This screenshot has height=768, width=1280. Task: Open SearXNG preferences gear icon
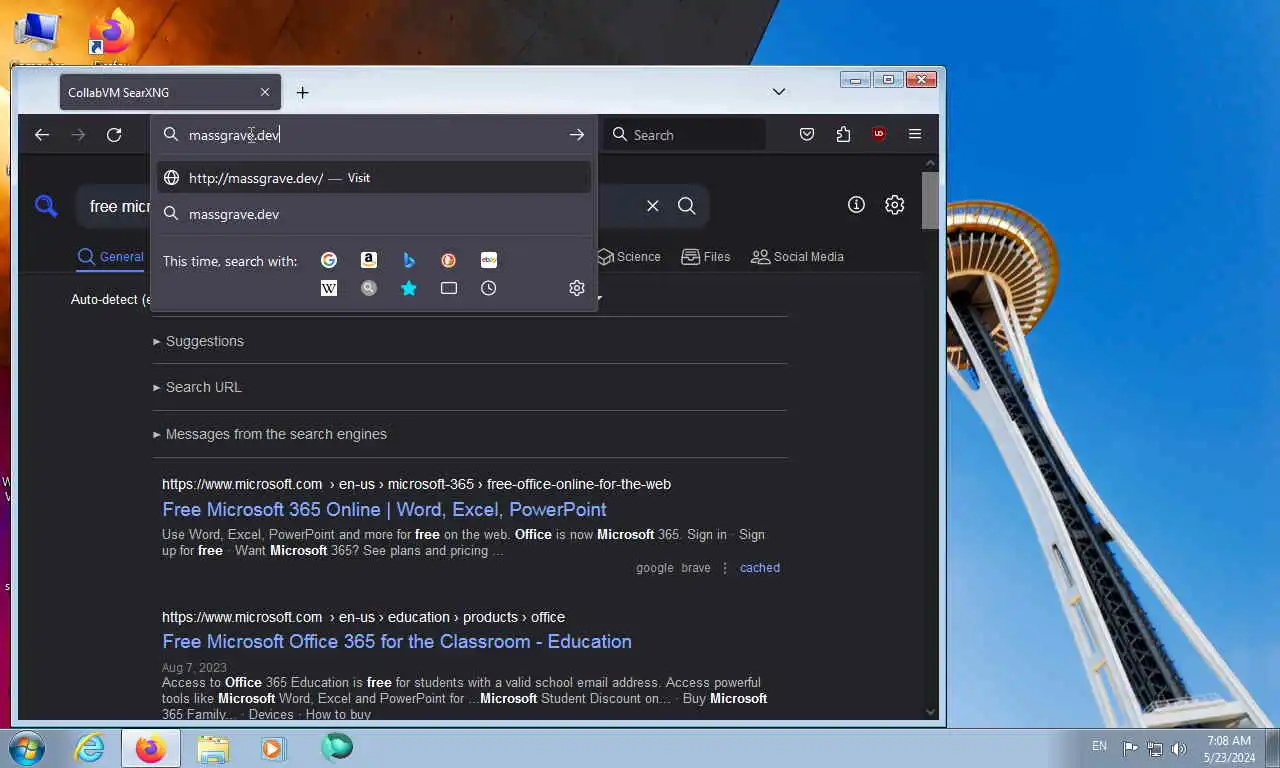pyautogui.click(x=895, y=204)
